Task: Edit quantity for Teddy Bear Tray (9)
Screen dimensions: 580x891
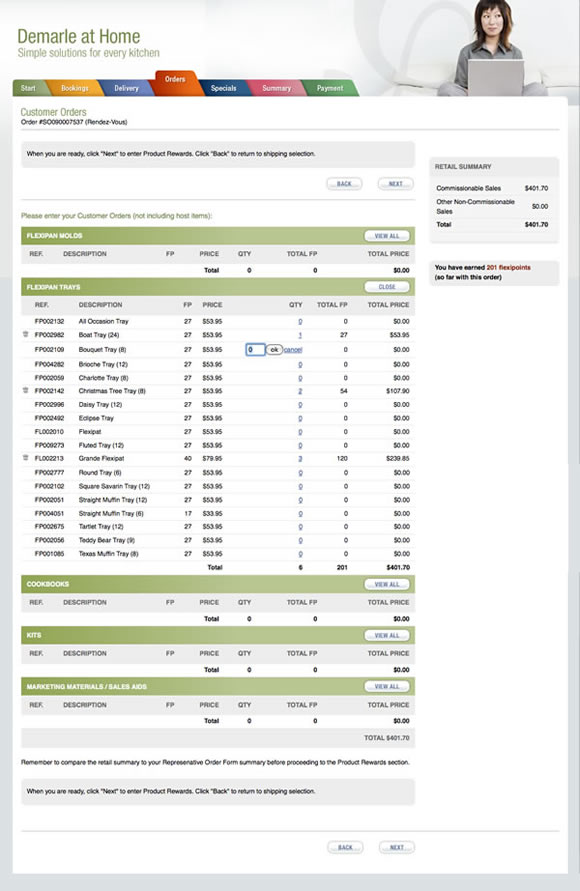Action: (300, 540)
